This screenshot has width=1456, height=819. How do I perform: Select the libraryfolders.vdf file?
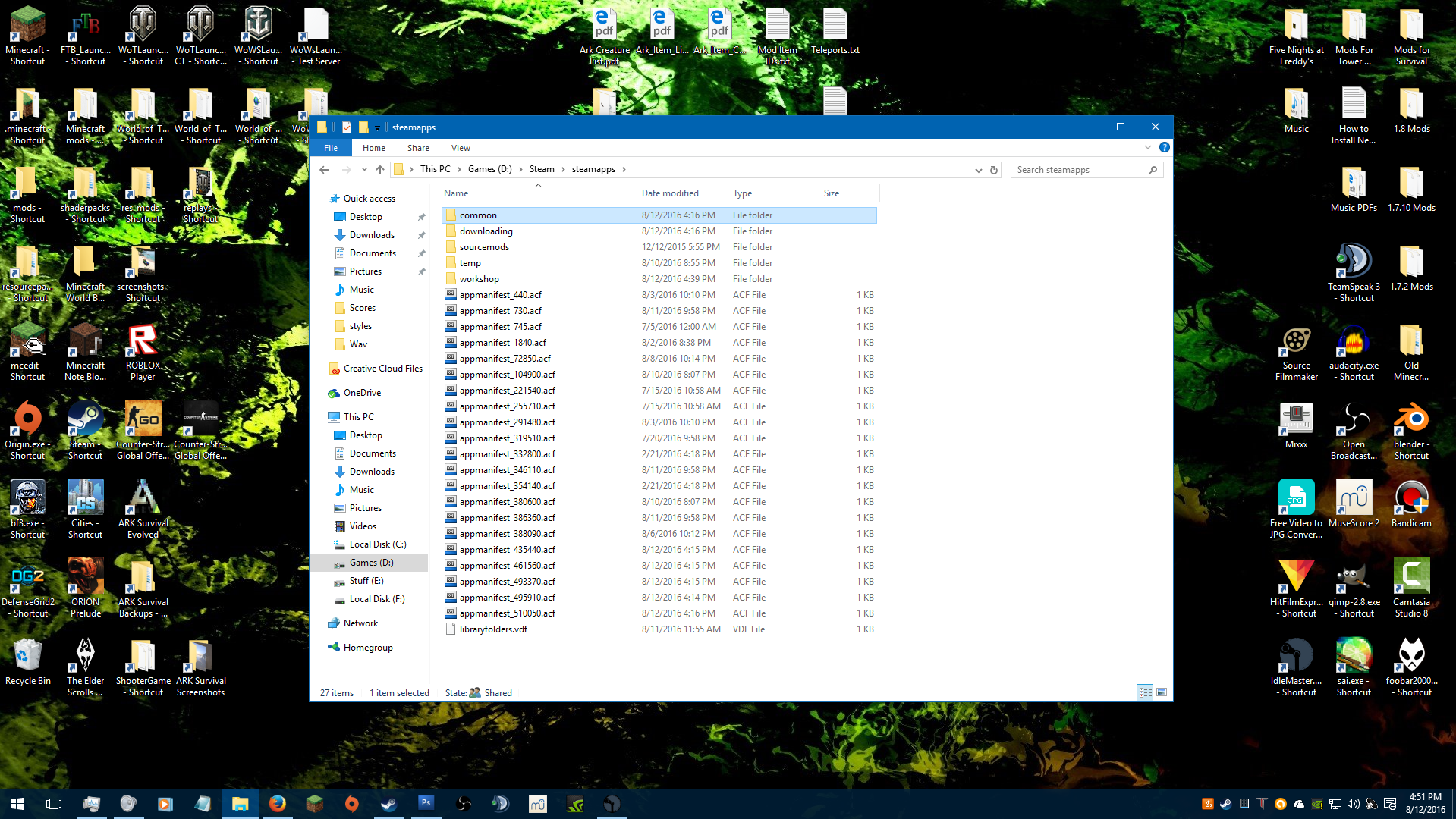tap(493, 629)
